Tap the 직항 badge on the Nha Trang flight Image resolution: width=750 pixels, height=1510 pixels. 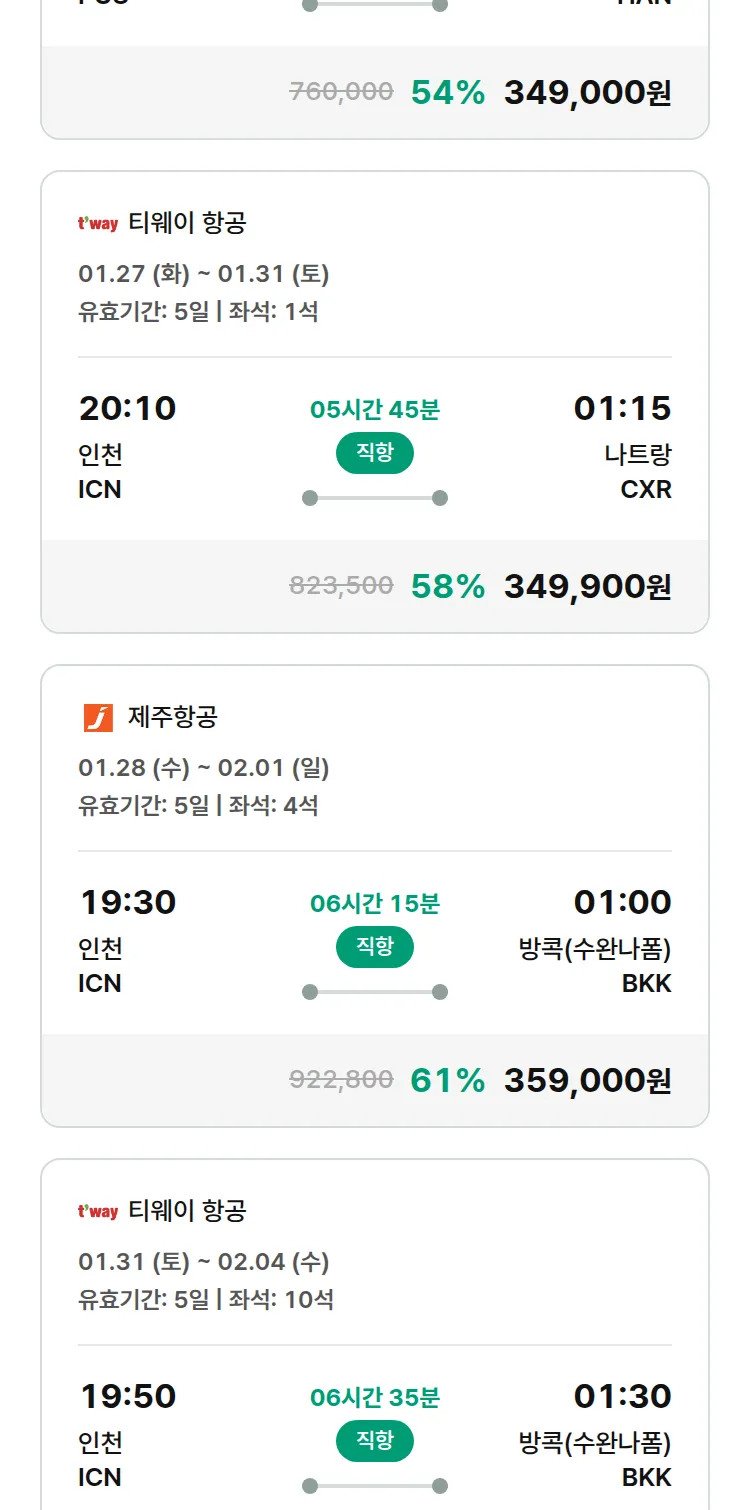click(375, 453)
